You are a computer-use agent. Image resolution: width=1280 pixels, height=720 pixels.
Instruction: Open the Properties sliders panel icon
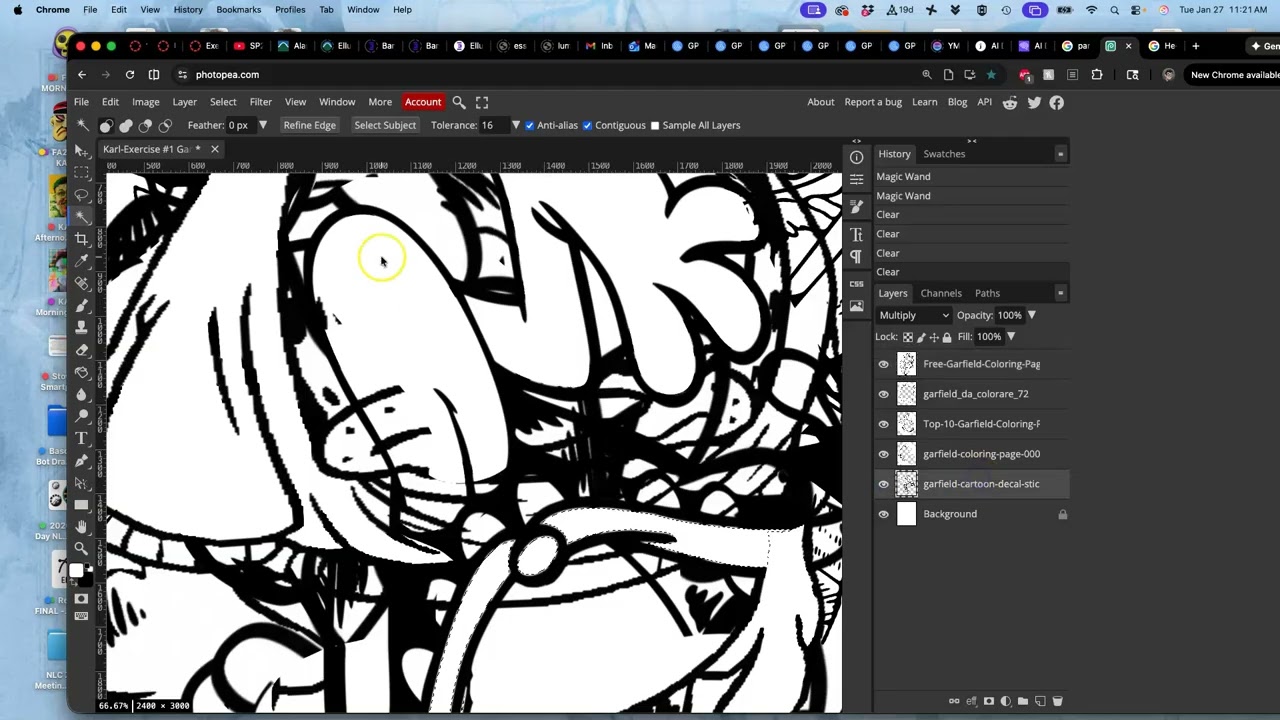point(856,179)
